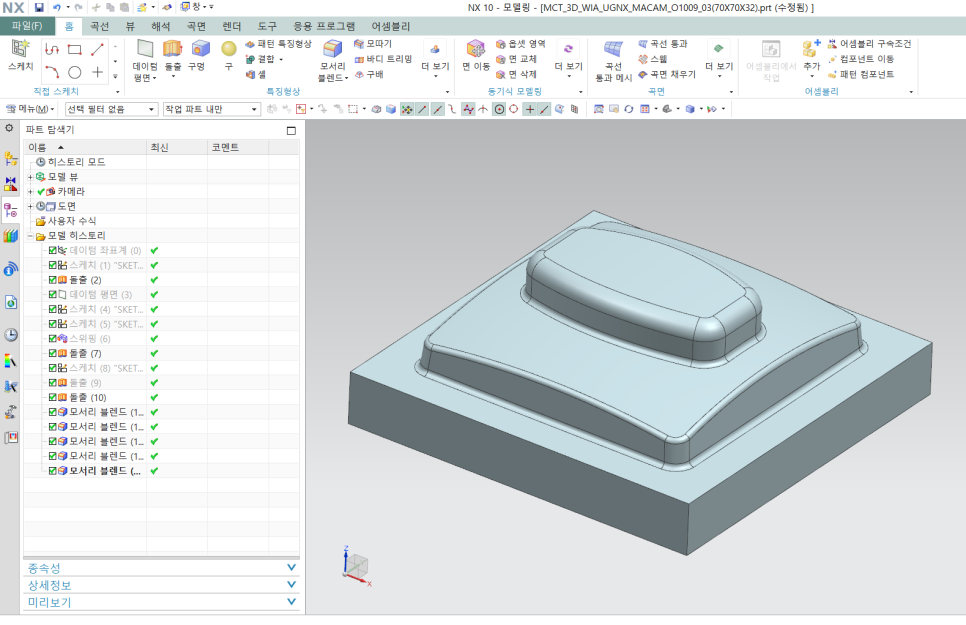Open the 패턴 특징형상 tool
This screenshot has height=625, width=966.
(x=278, y=44)
